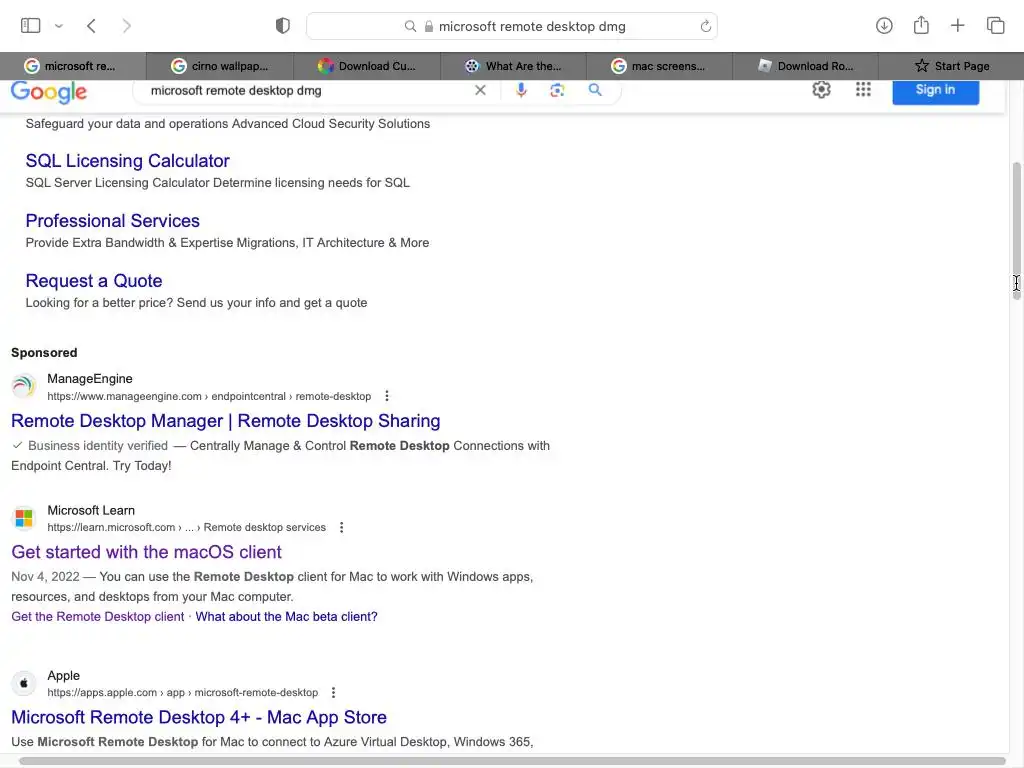Show tab overview

(x=995, y=25)
